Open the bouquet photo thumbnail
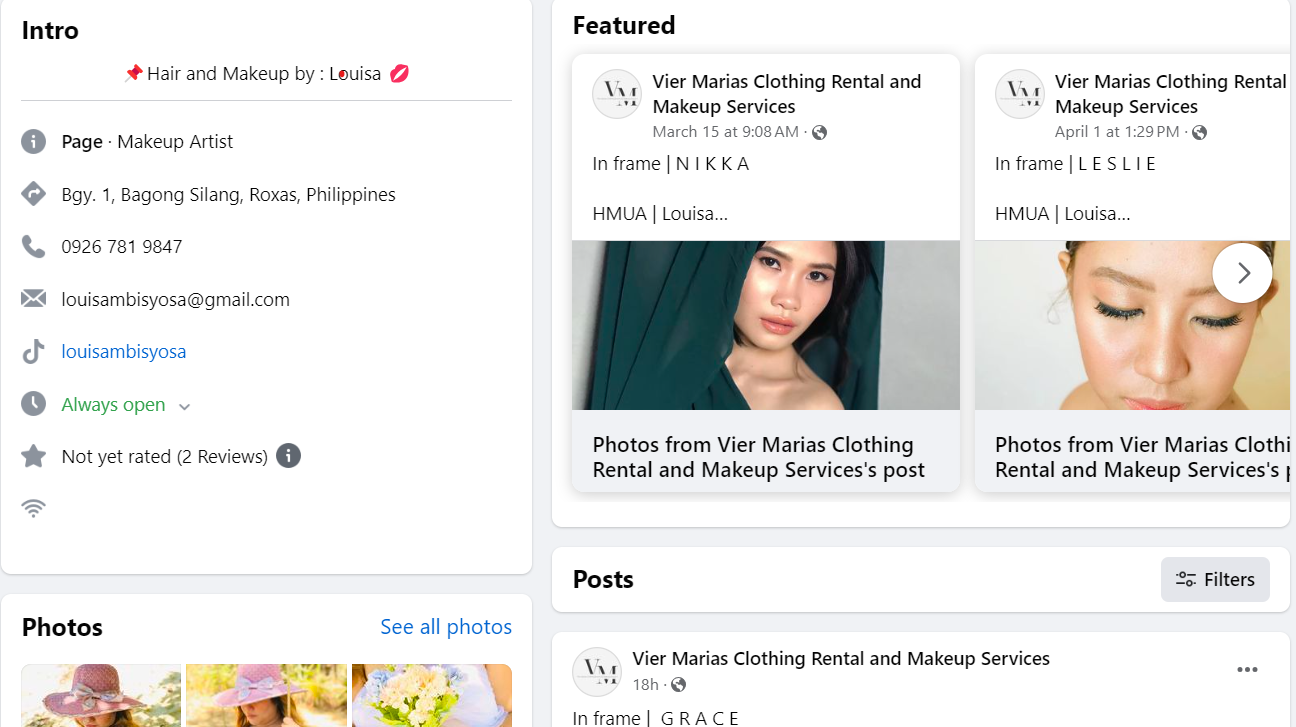 431,695
